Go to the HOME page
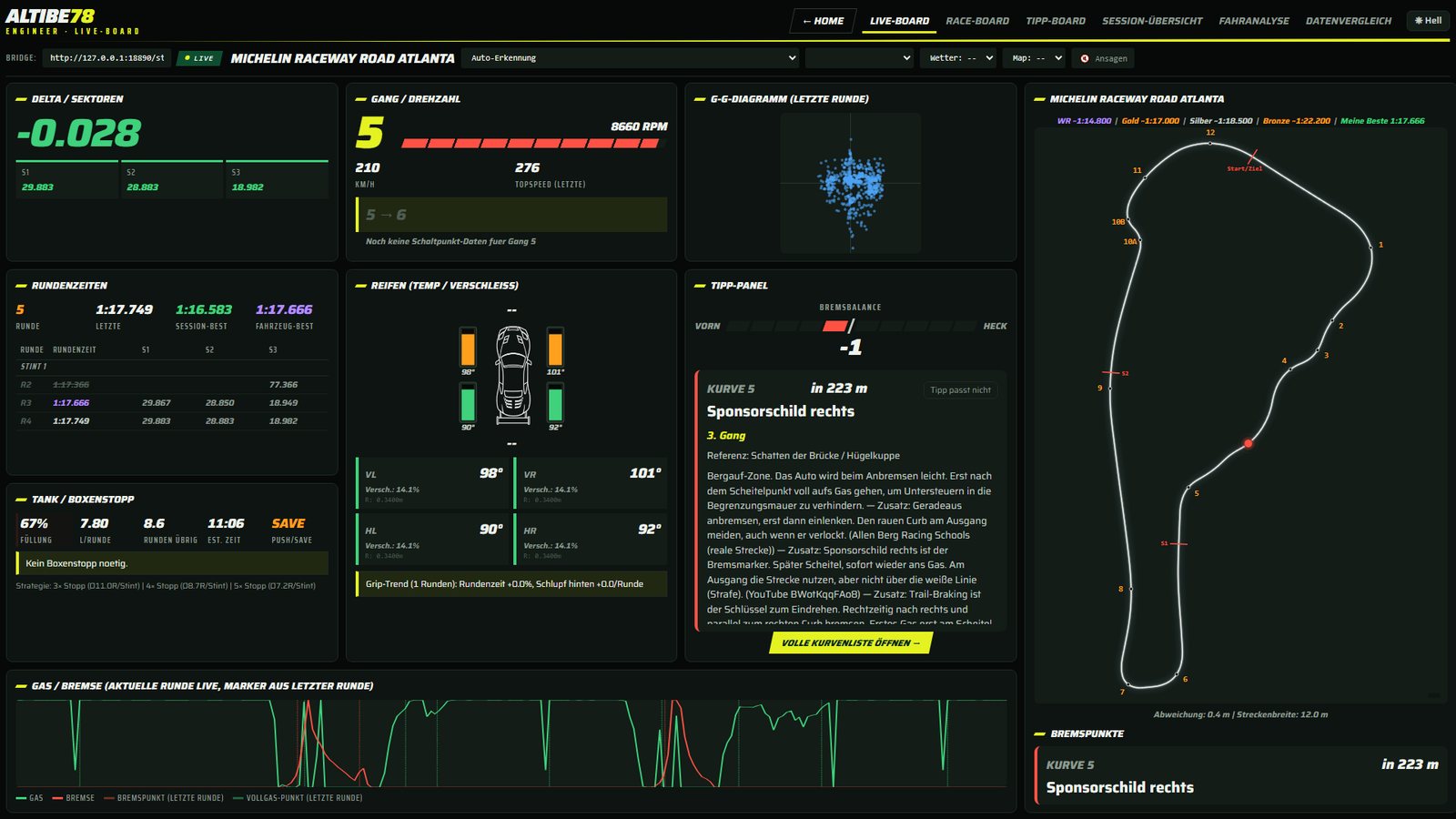 click(823, 21)
